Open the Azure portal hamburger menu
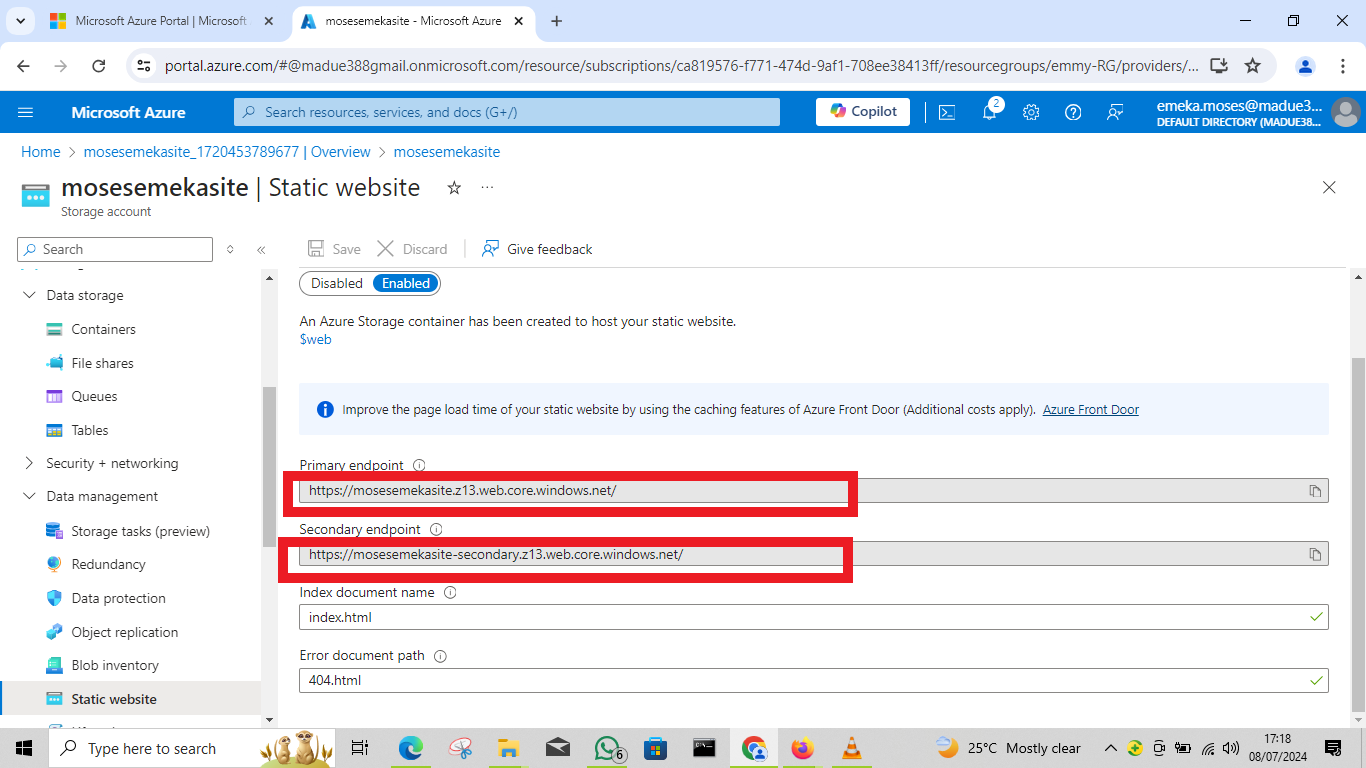 pyautogui.click(x=26, y=112)
